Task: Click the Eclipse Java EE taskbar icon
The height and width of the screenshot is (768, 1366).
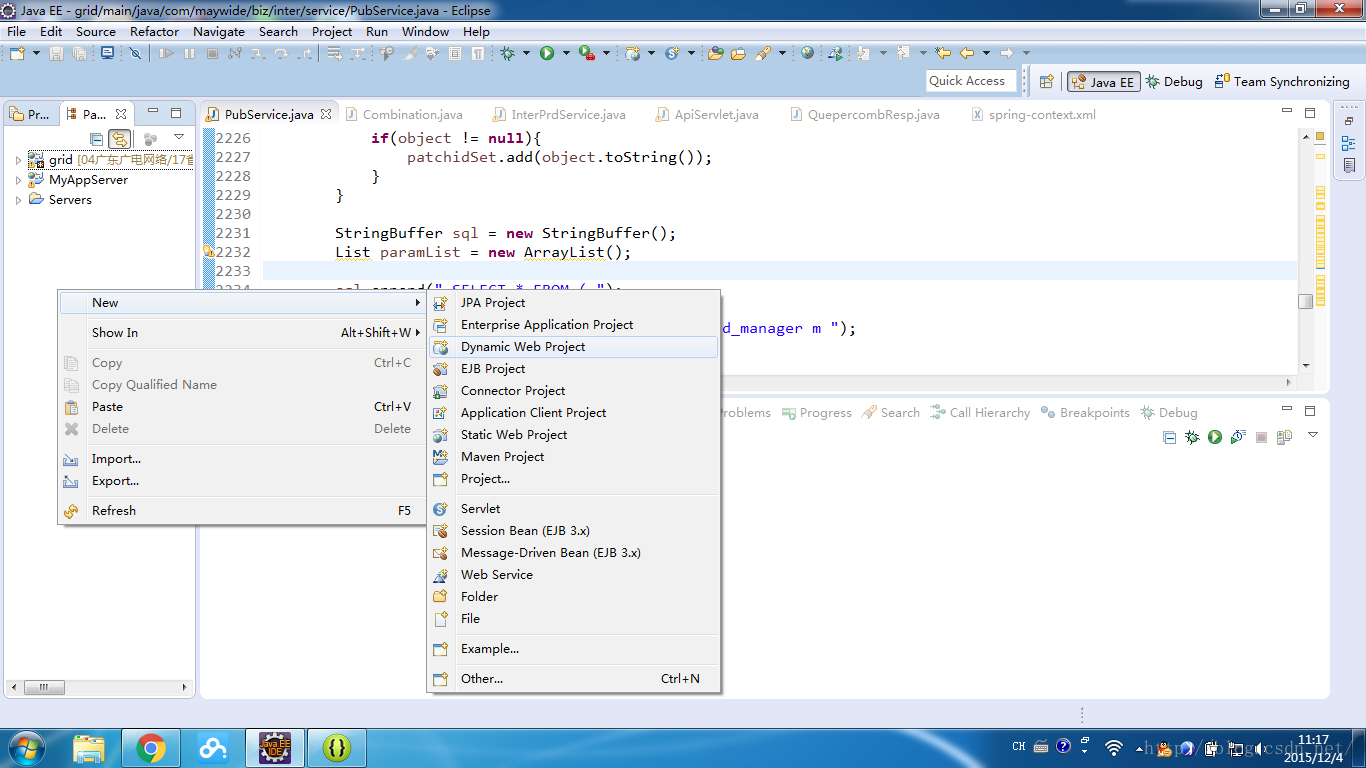Action: pos(275,748)
